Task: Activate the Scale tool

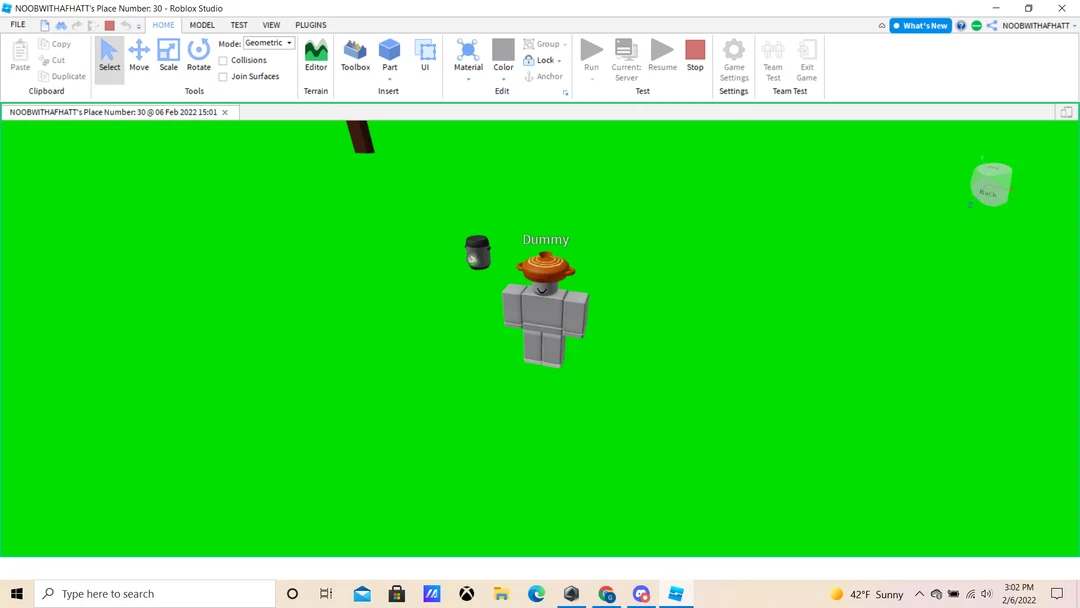Action: [168, 55]
